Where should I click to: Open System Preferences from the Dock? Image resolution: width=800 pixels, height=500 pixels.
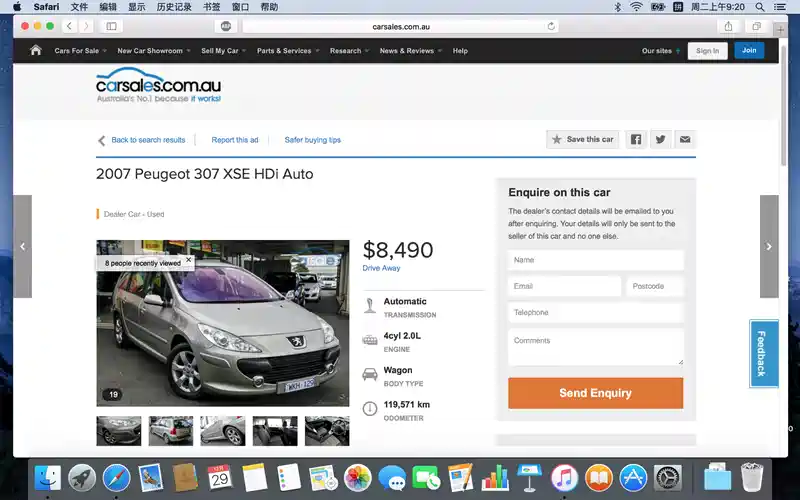point(667,478)
